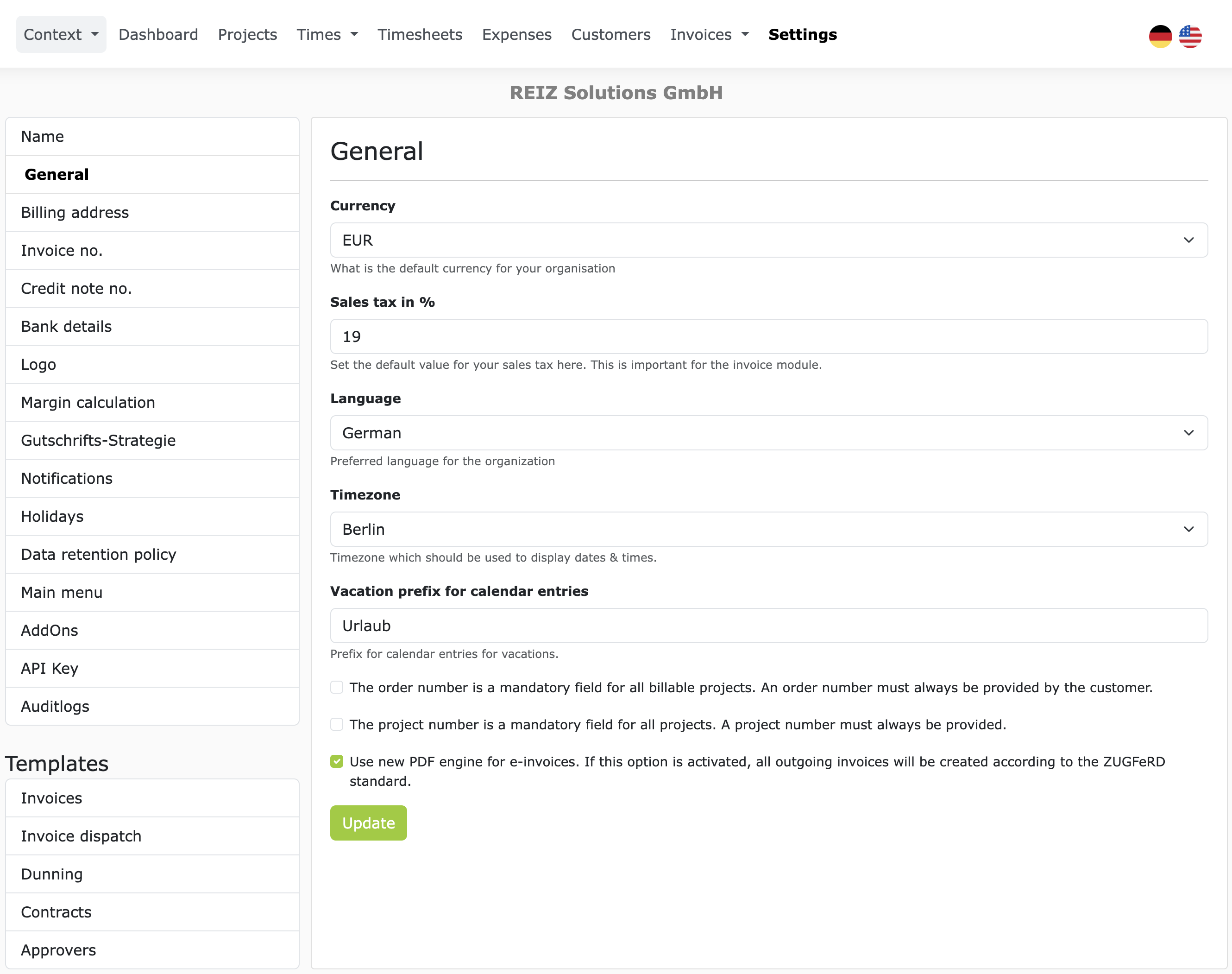Open the Timesheets page
The image size is (1232, 974).
coord(420,35)
